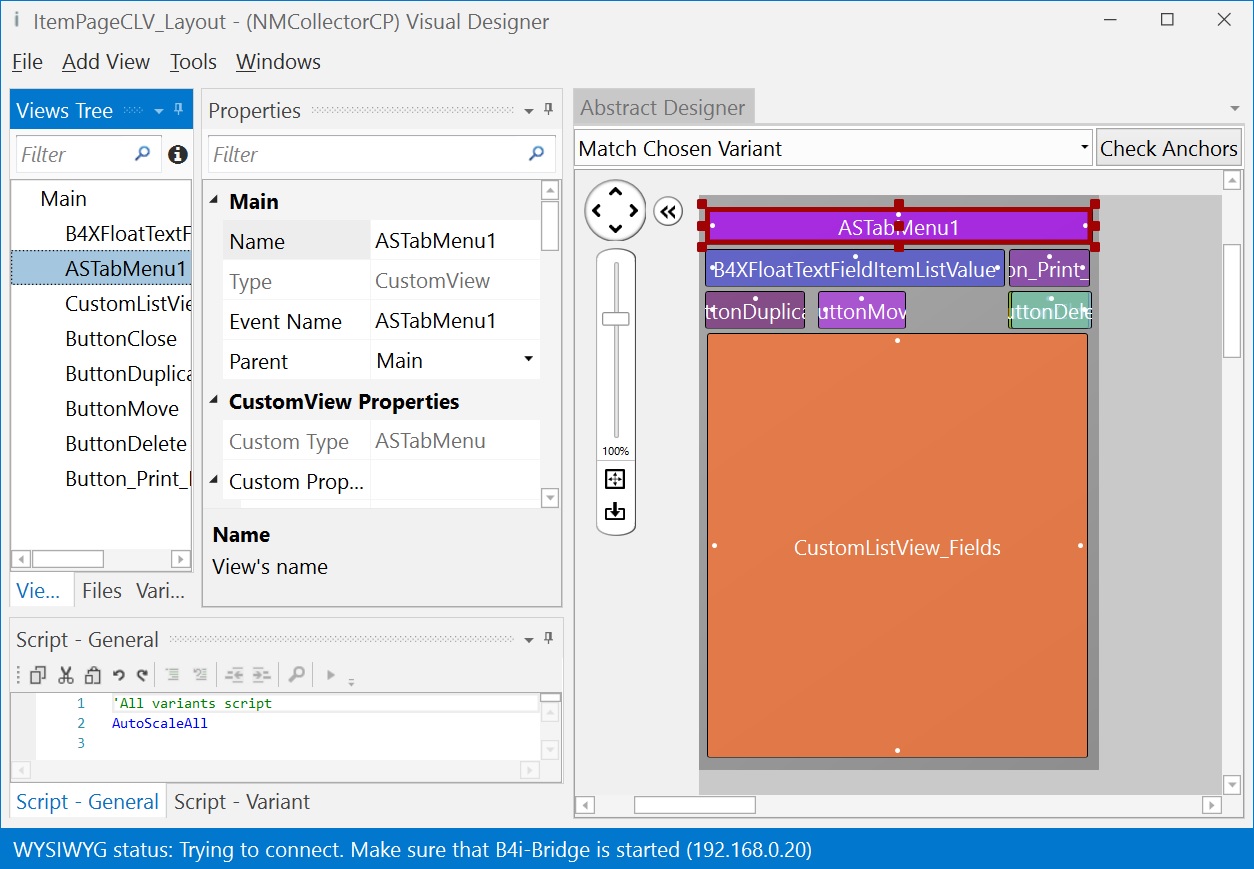1254x869 pixels.
Task: Click the Cut scissors icon
Action: pyautogui.click(x=66, y=675)
